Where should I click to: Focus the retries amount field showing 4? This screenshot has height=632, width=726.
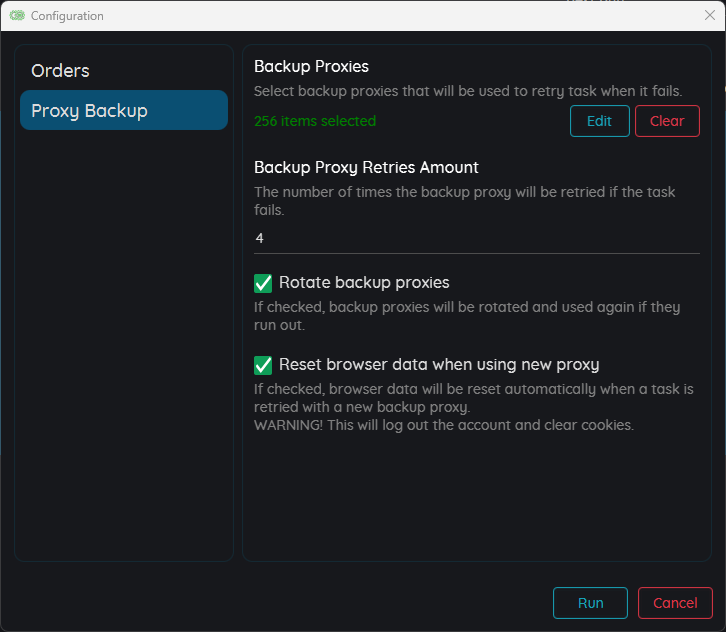click(476, 238)
